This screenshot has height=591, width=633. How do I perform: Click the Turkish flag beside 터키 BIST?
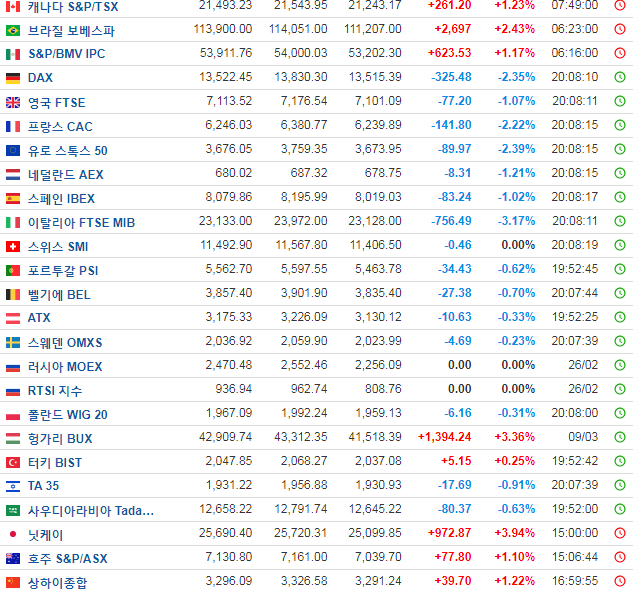(x=13, y=462)
